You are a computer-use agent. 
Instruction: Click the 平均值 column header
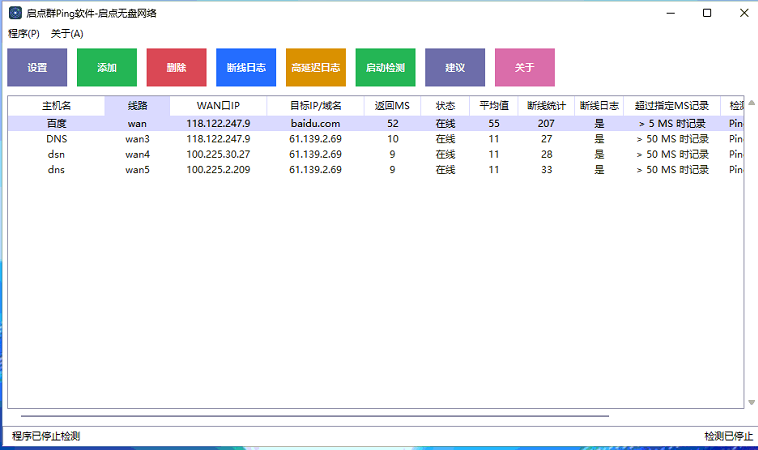click(494, 106)
